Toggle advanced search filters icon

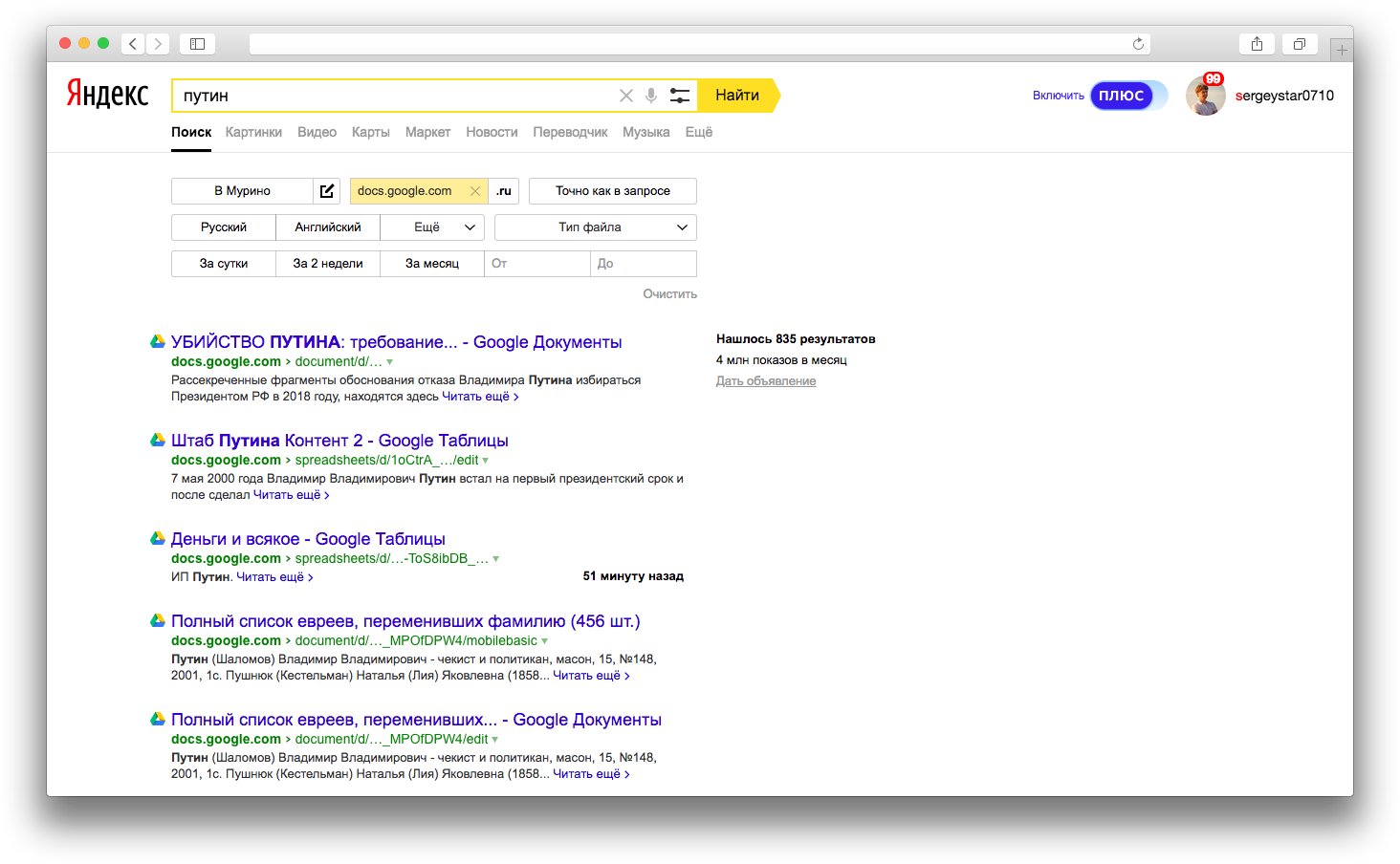click(680, 96)
